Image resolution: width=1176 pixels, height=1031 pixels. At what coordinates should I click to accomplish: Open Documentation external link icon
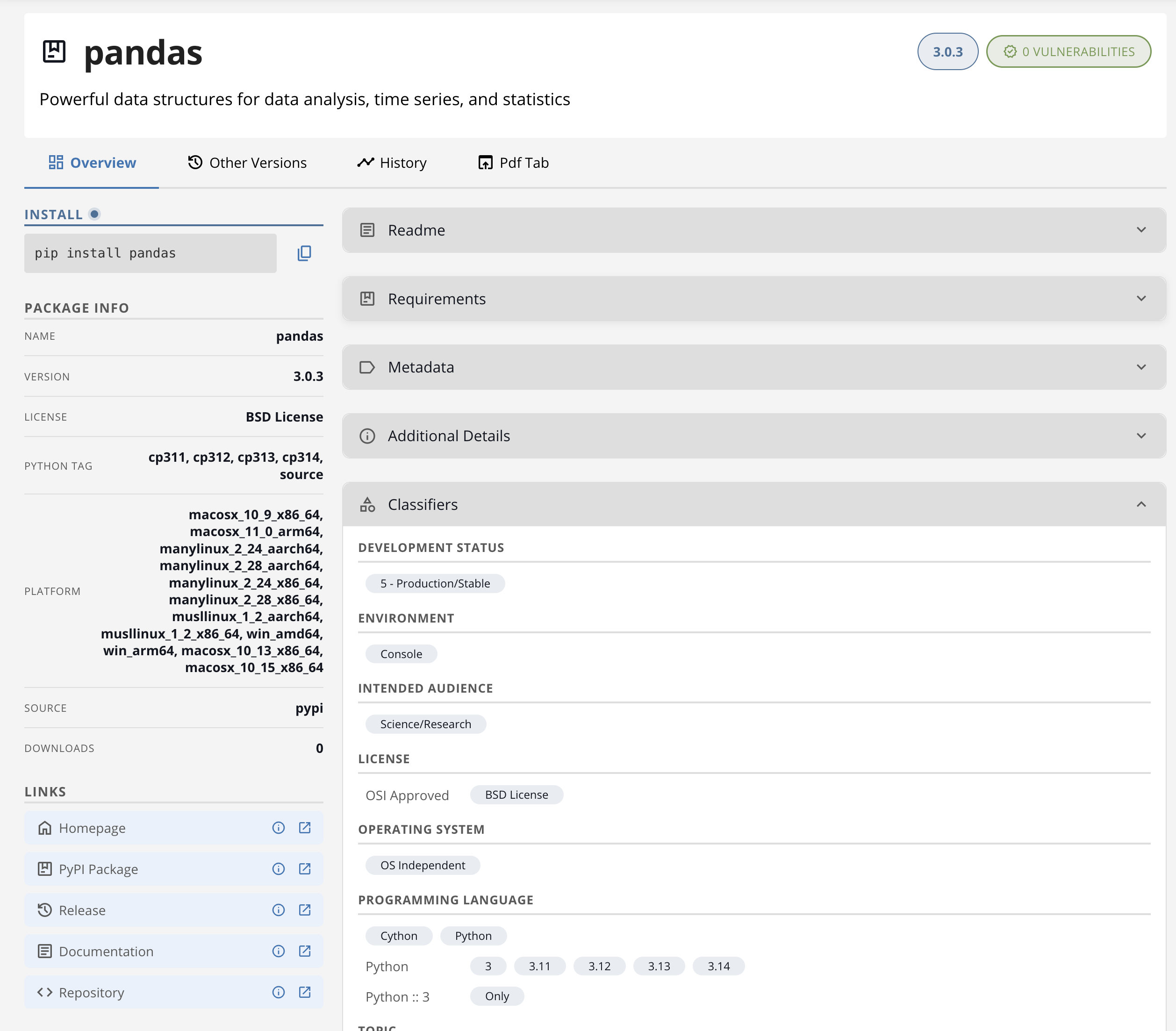pos(305,951)
